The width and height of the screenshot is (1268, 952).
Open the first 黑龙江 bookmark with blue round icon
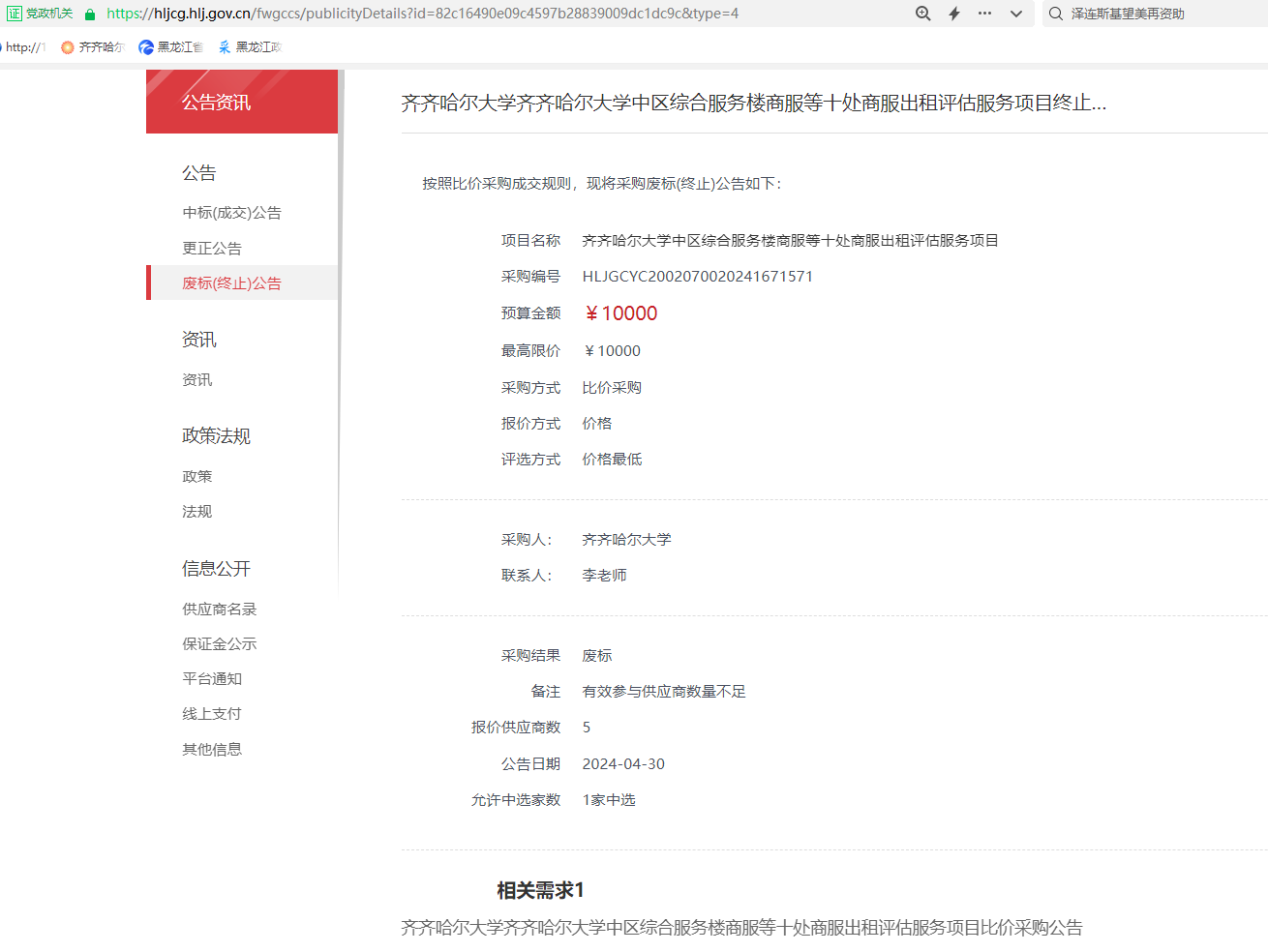click(x=170, y=46)
